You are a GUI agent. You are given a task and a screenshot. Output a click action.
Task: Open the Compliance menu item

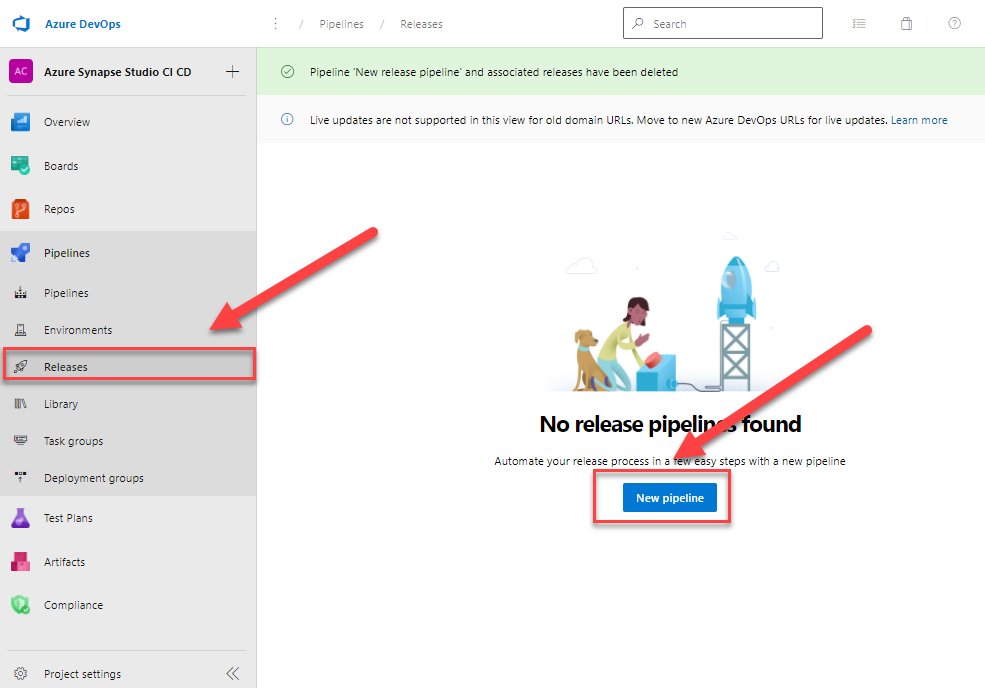[73, 605]
